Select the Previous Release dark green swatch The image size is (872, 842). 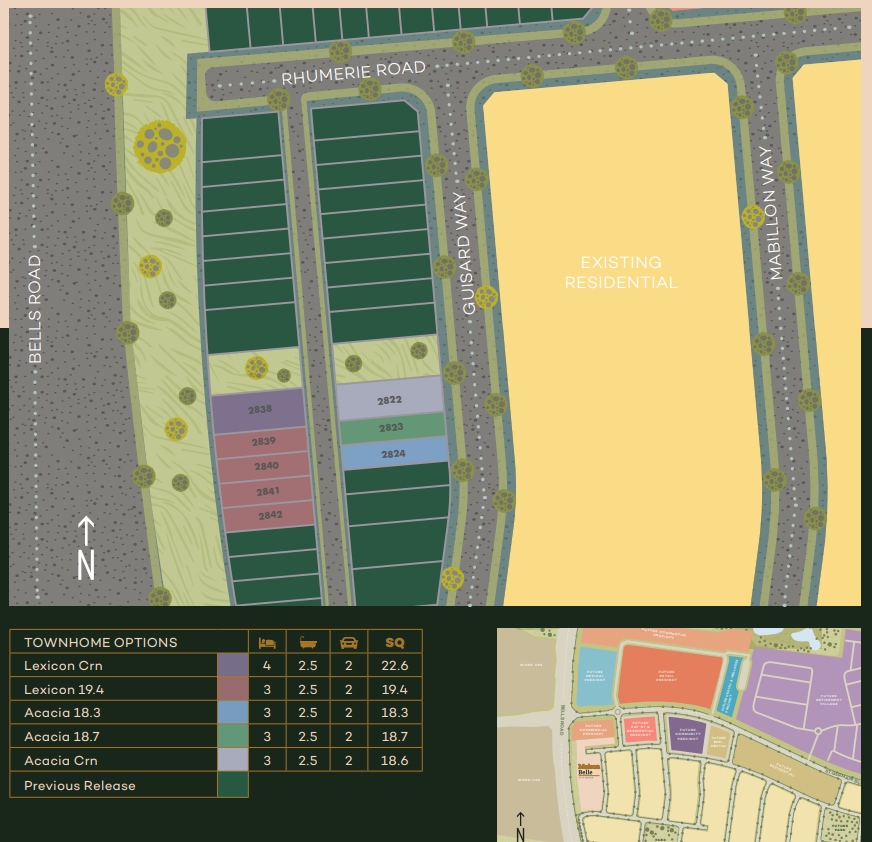(232, 785)
